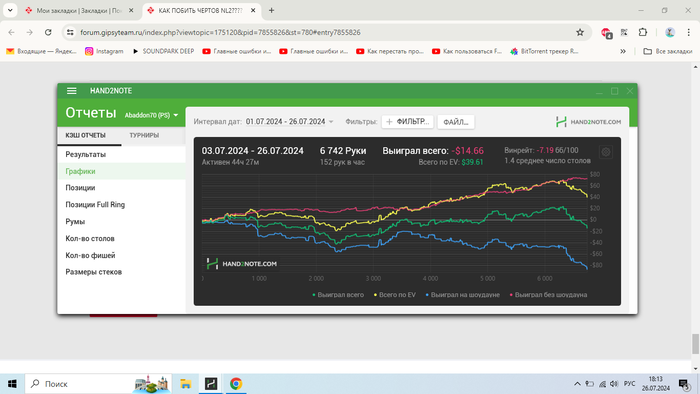
Task: Select Графики report
Action: tap(121, 171)
